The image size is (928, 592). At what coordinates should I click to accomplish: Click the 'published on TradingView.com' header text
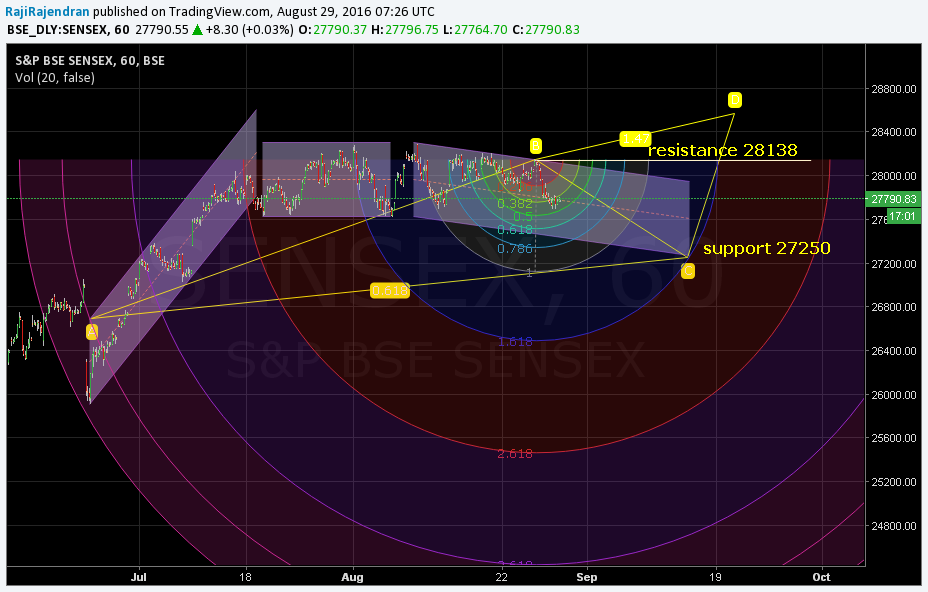(x=183, y=11)
